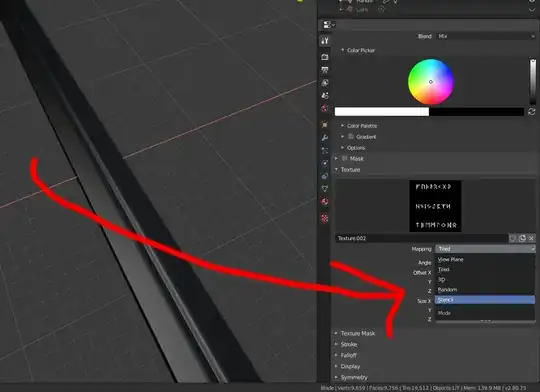Open the Object Data mesh tab

tap(324, 188)
